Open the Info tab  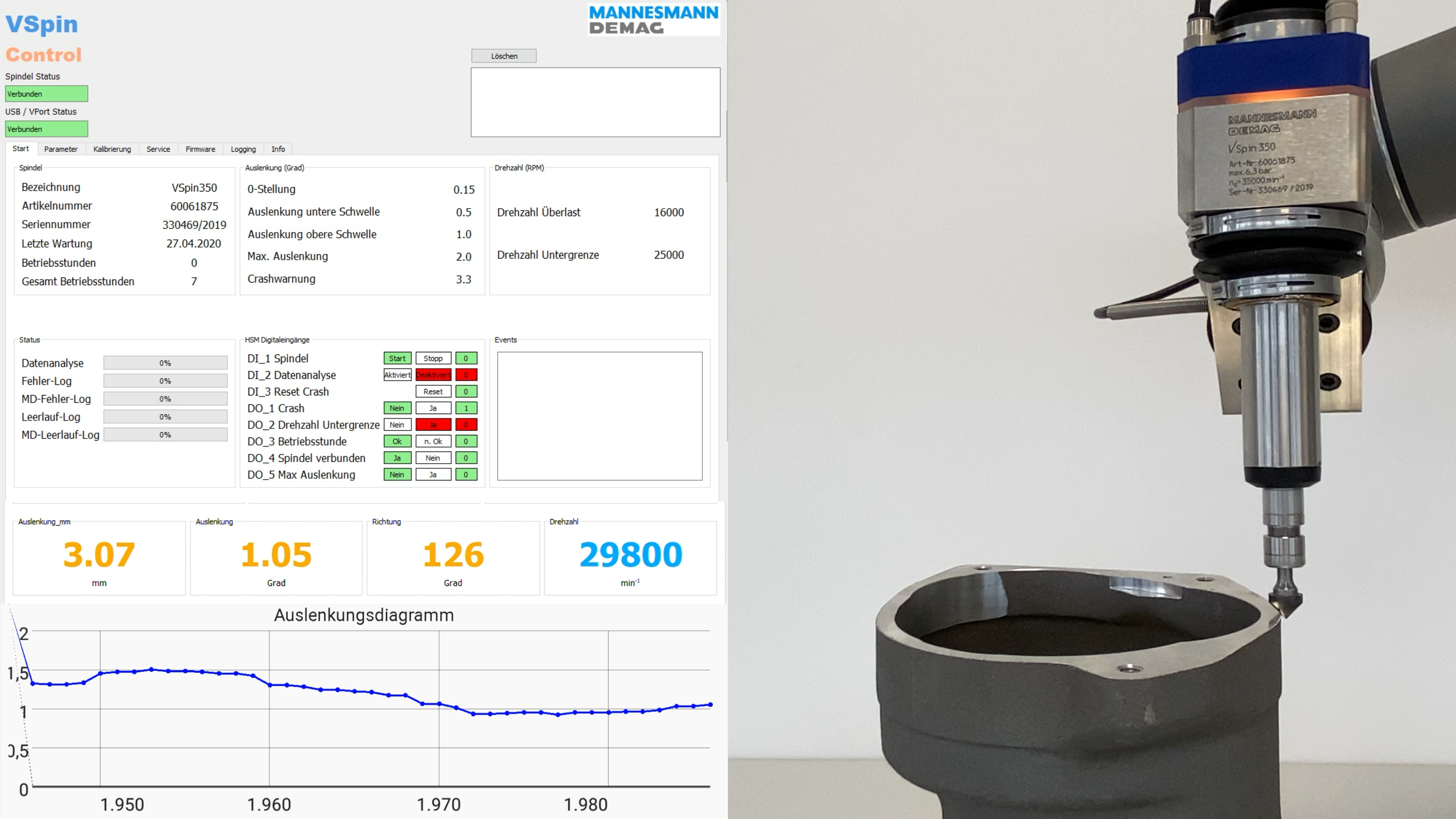pyautogui.click(x=278, y=149)
